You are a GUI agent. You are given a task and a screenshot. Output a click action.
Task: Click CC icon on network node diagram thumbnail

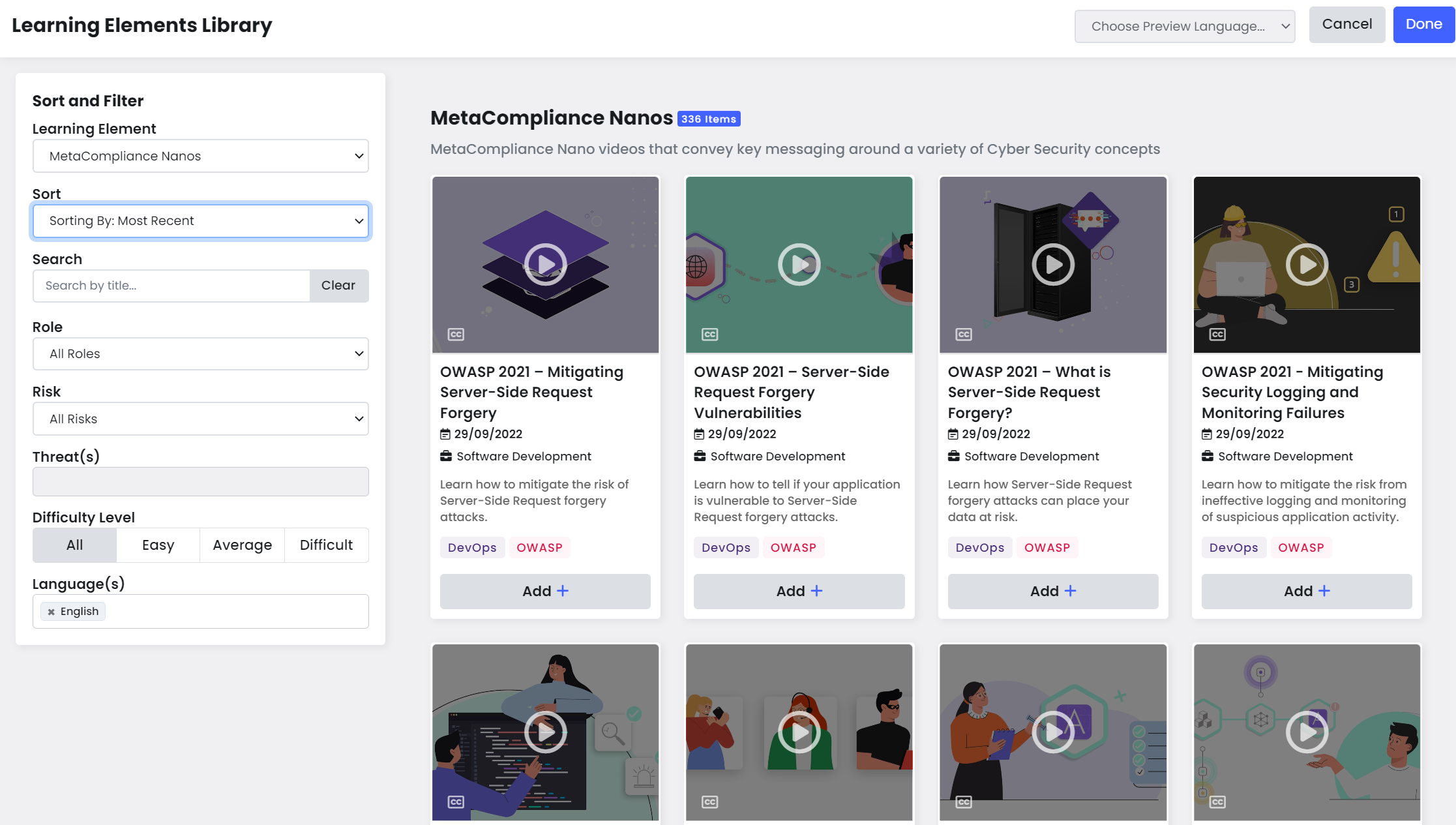tap(1217, 802)
